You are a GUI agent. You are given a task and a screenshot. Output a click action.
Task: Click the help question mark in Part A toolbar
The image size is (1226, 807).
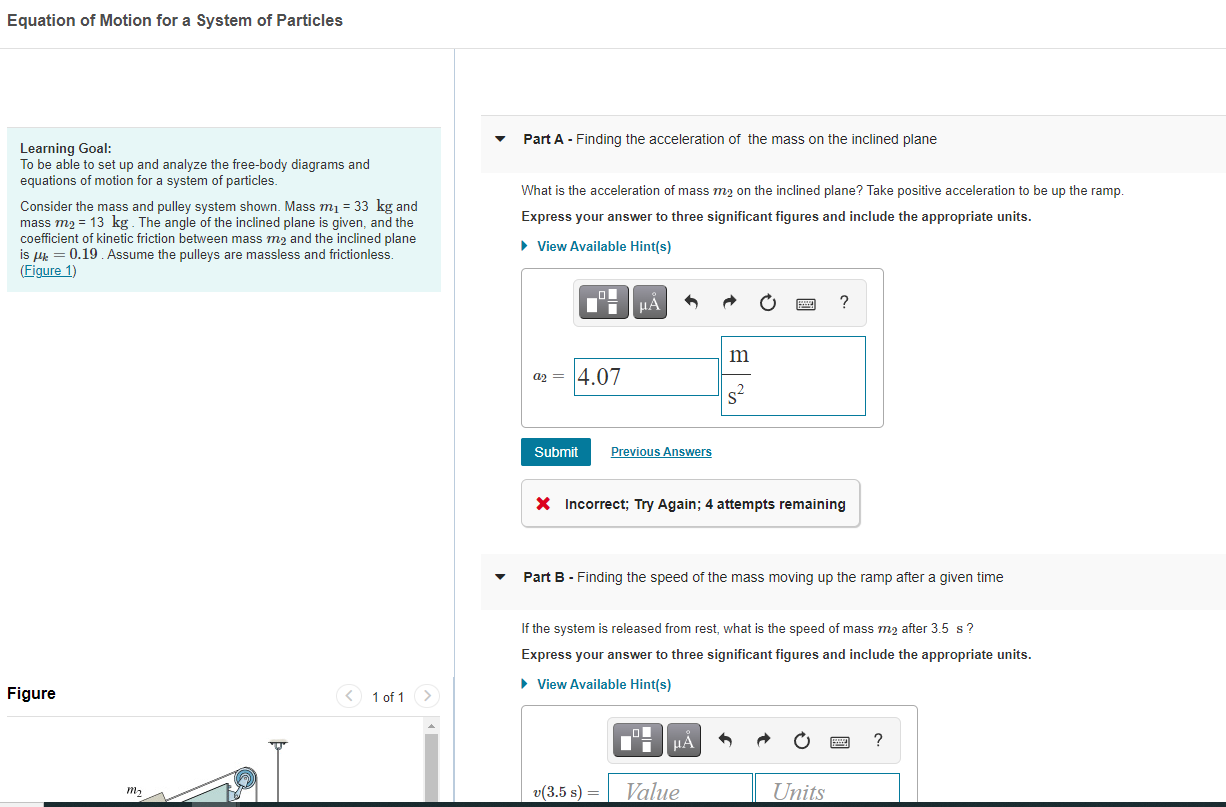pos(843,302)
